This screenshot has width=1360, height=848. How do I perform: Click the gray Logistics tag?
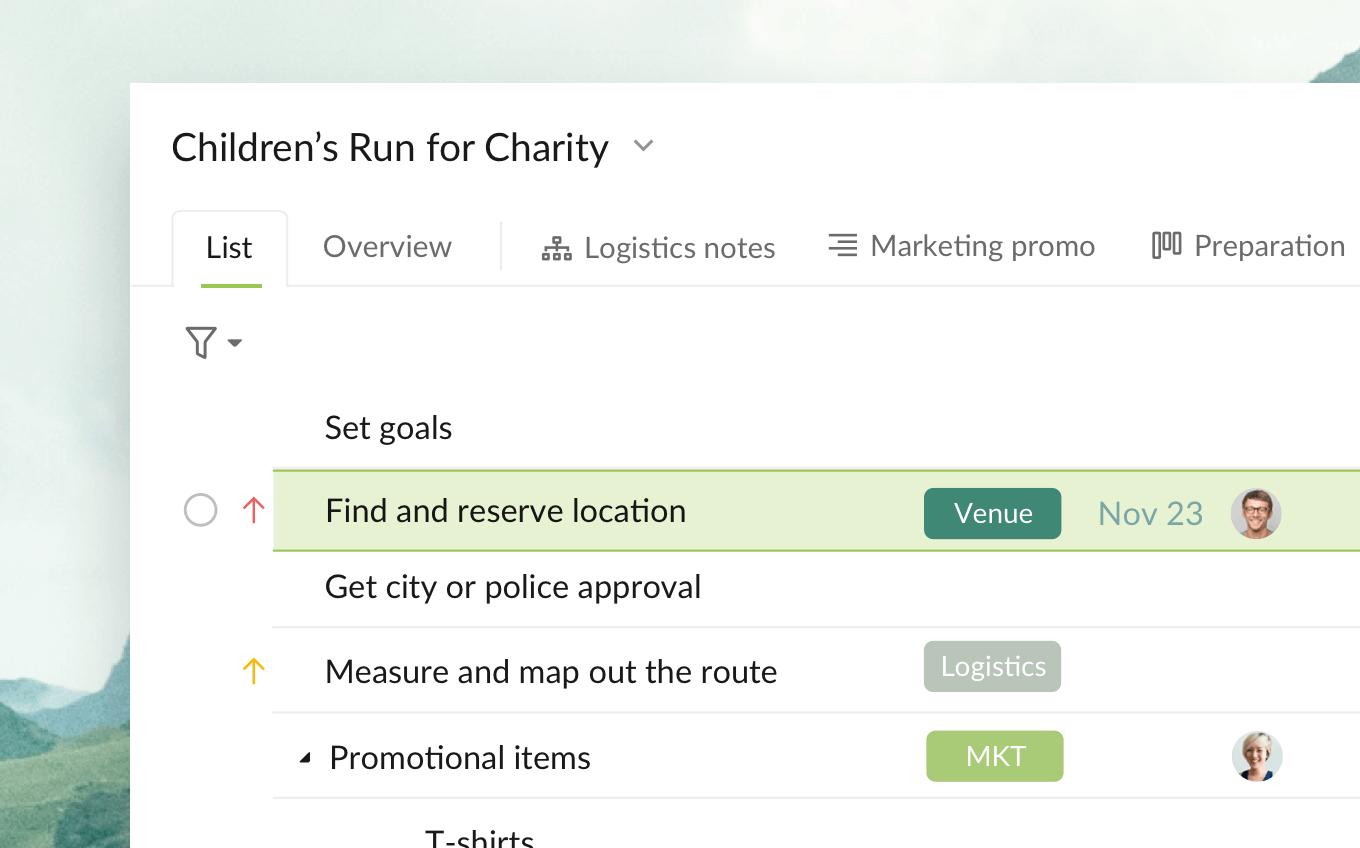coord(993,666)
